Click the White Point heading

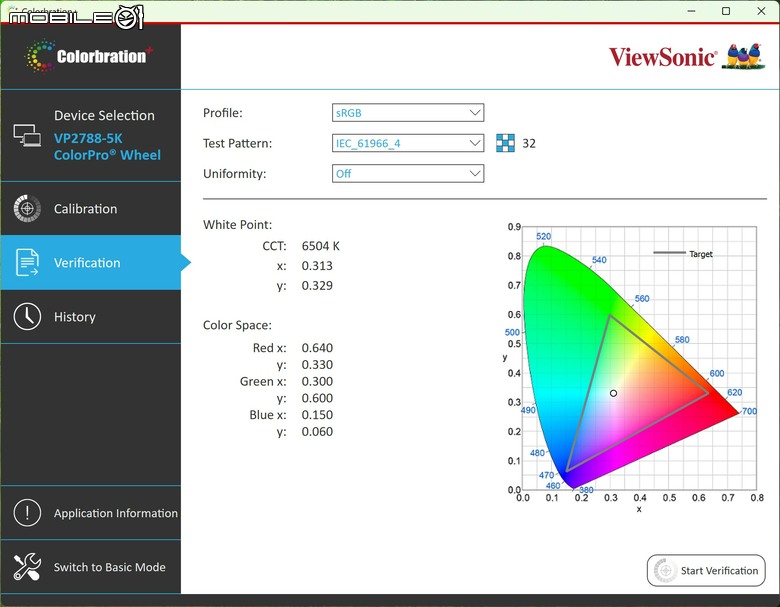pyautogui.click(x=237, y=224)
